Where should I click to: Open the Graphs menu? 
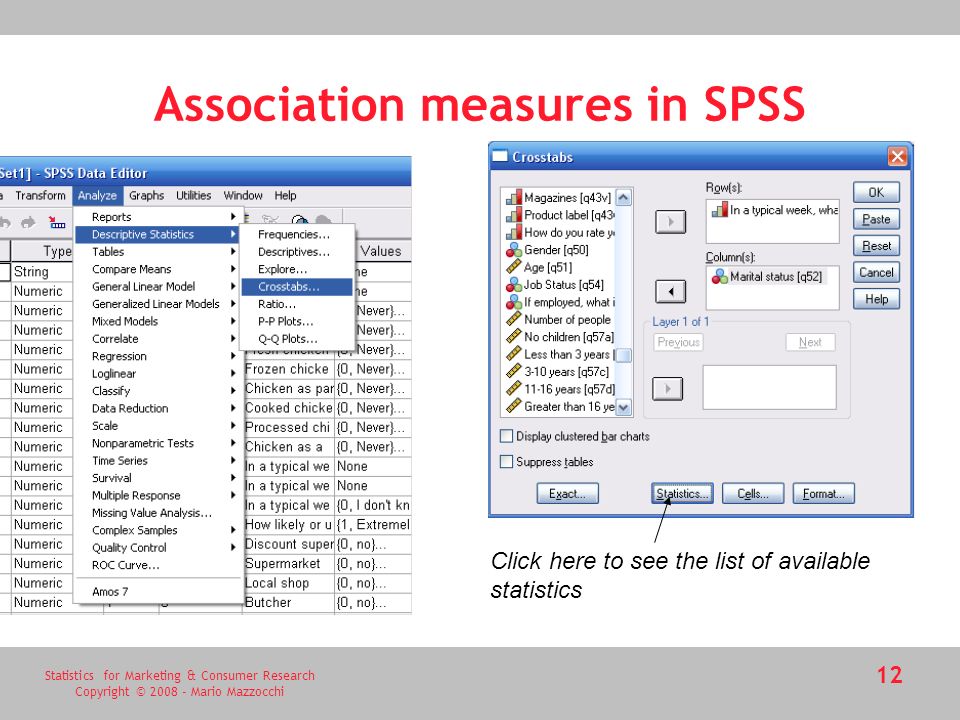tap(146, 195)
